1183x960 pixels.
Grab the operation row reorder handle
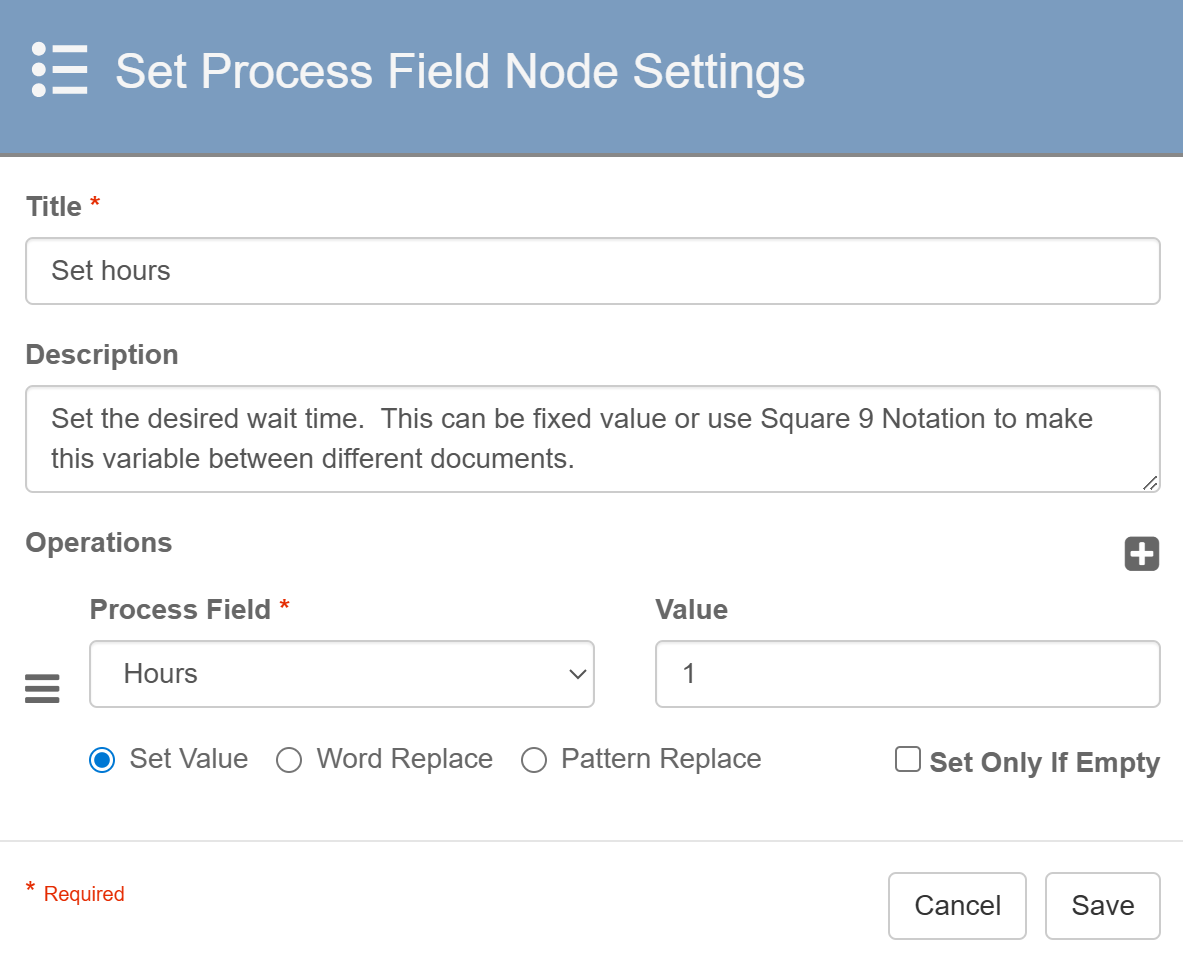[42, 689]
